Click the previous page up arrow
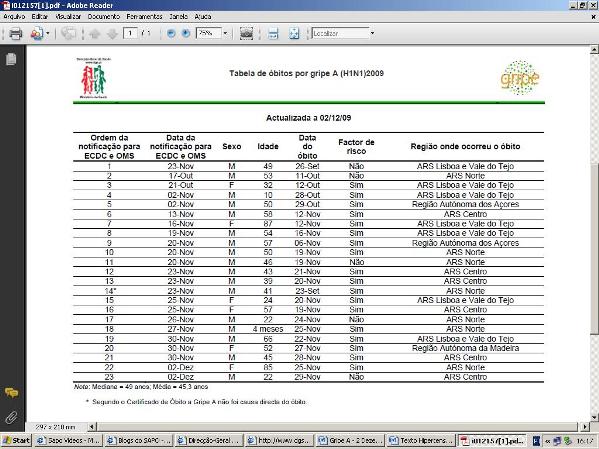Screen dimensions: 599x449 [94, 34]
